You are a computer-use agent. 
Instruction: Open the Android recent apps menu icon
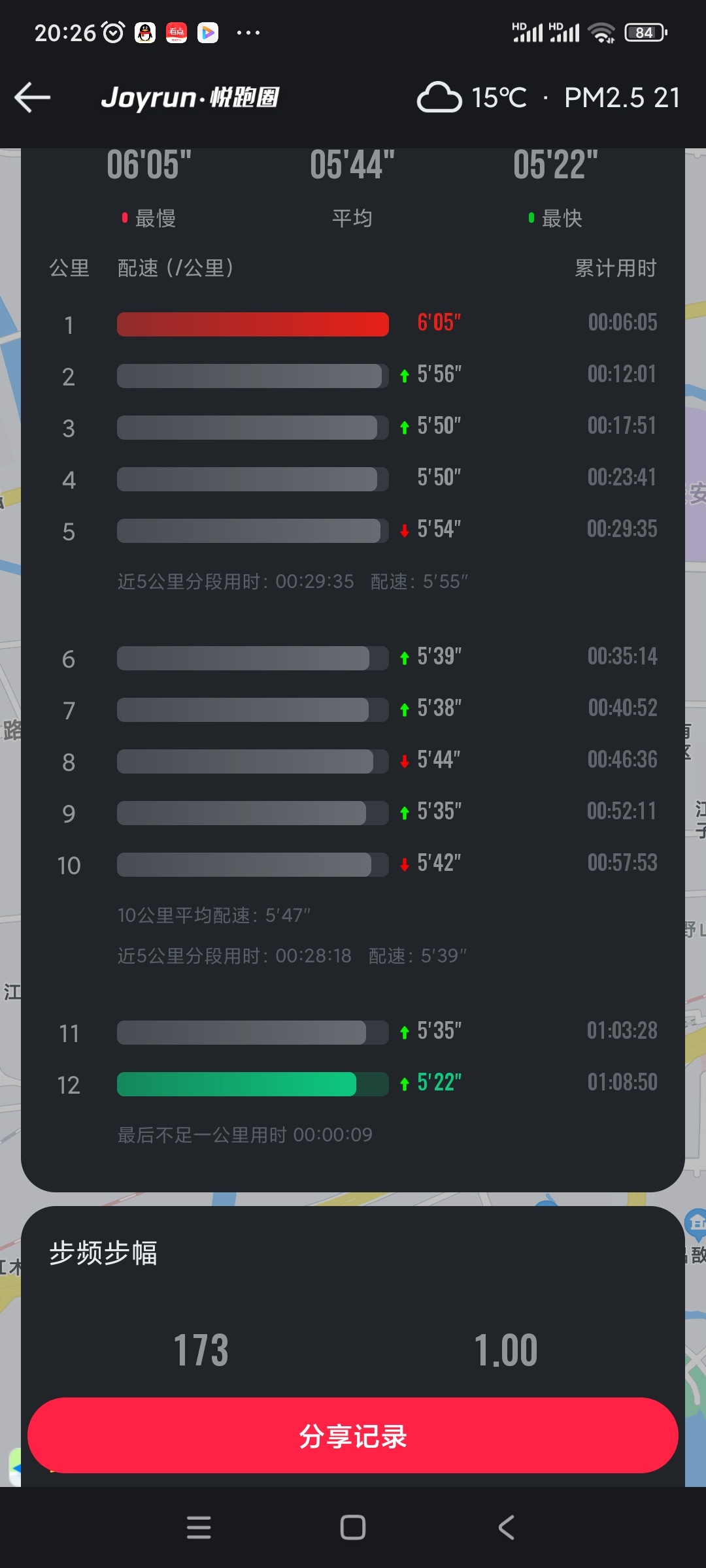[x=199, y=1527]
